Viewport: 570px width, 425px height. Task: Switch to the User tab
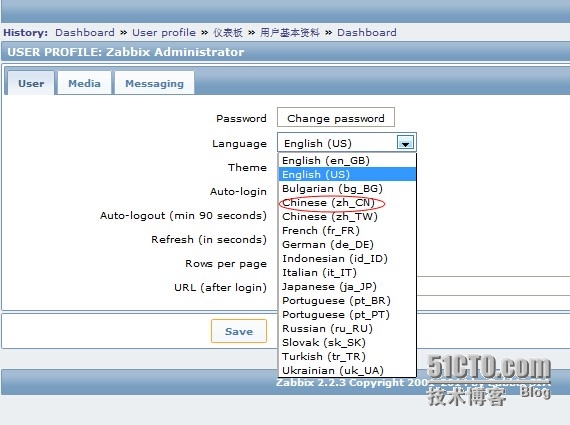(31, 83)
